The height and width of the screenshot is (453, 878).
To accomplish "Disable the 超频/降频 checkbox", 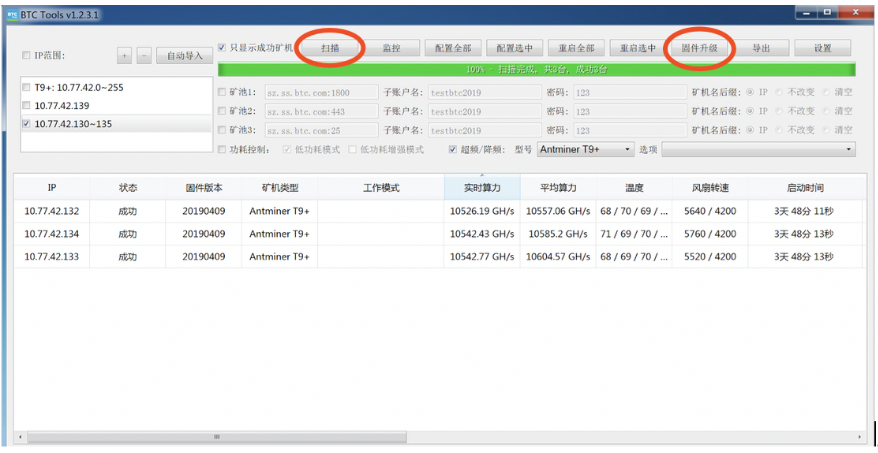I will pos(453,150).
